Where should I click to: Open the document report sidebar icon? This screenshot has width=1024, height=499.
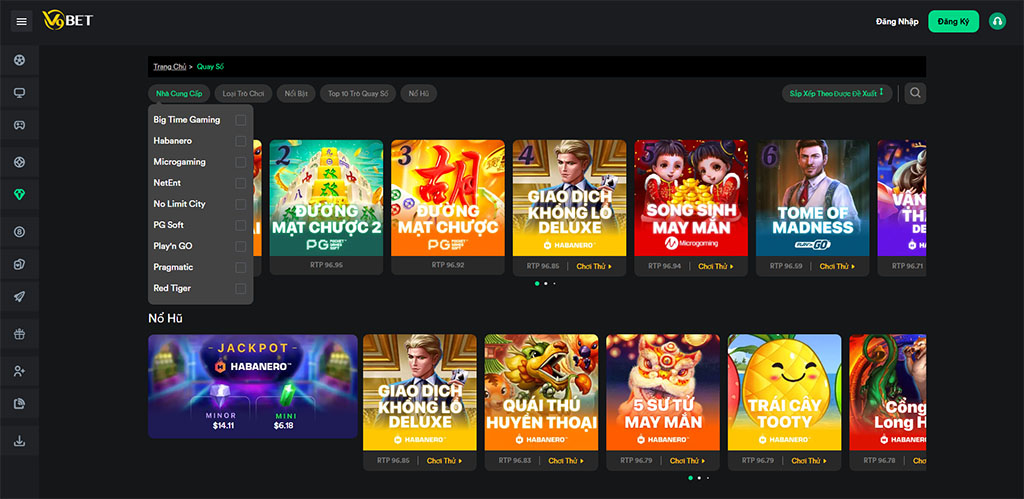coord(20,404)
